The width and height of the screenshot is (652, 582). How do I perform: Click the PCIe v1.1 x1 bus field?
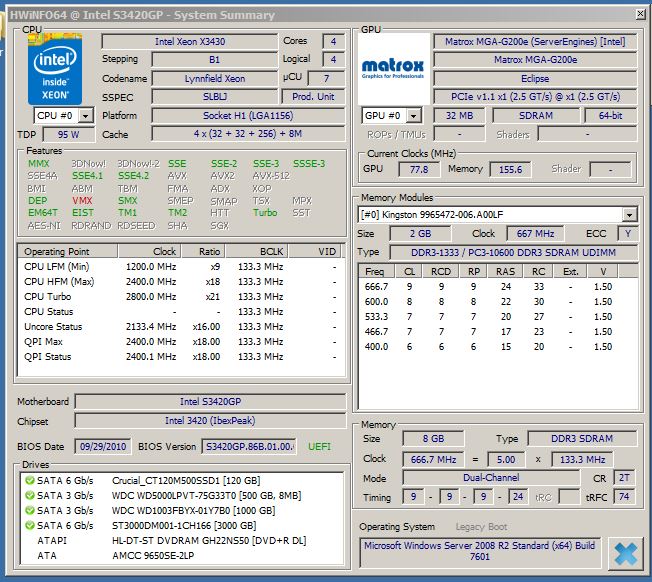coord(535,97)
